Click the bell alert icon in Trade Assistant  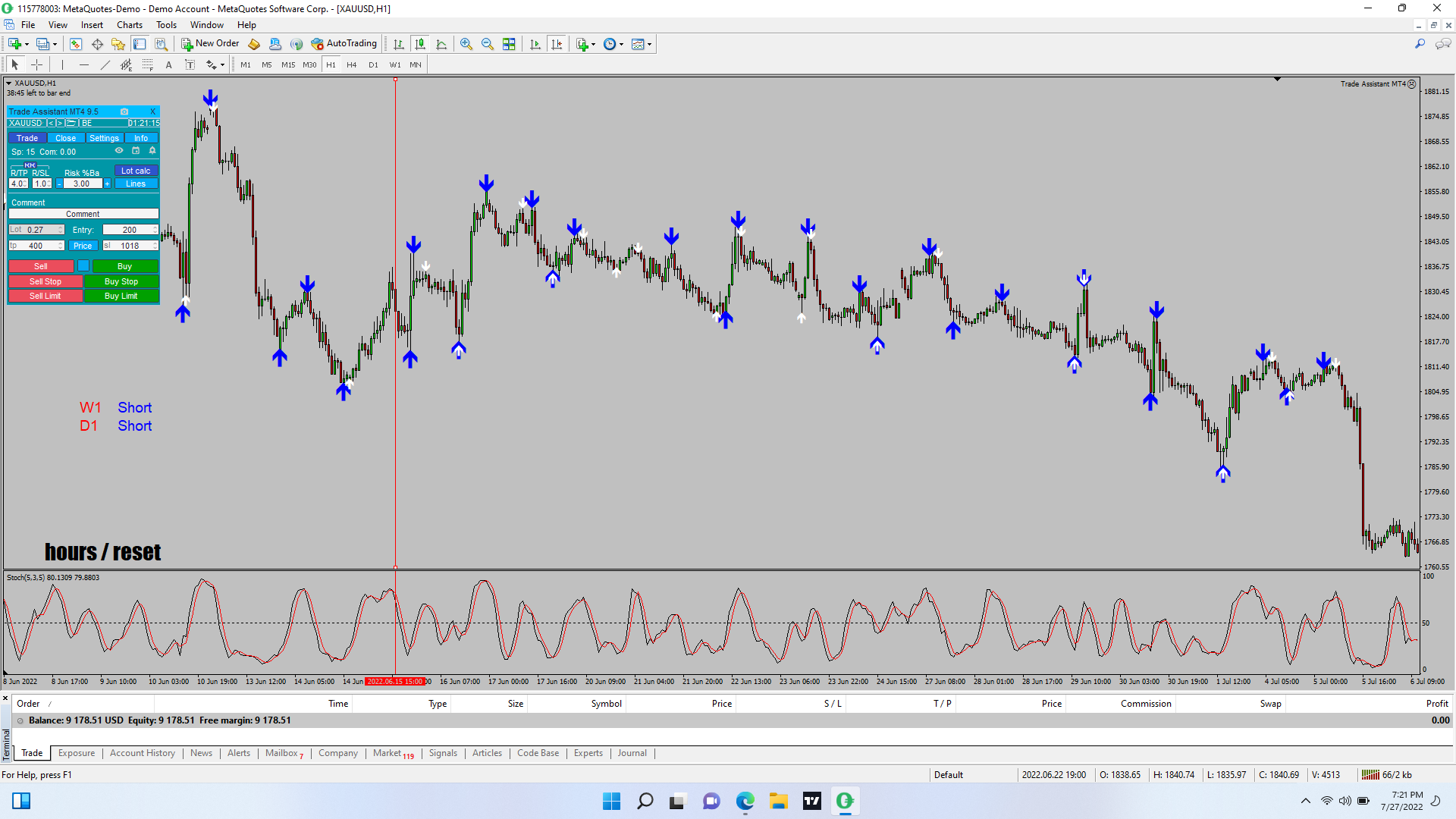point(152,151)
